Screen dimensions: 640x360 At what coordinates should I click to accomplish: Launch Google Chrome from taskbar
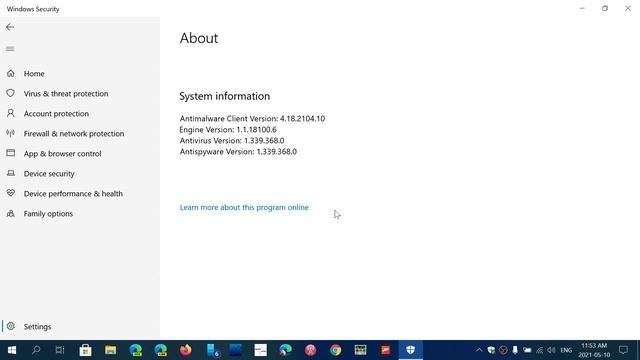pos(336,350)
